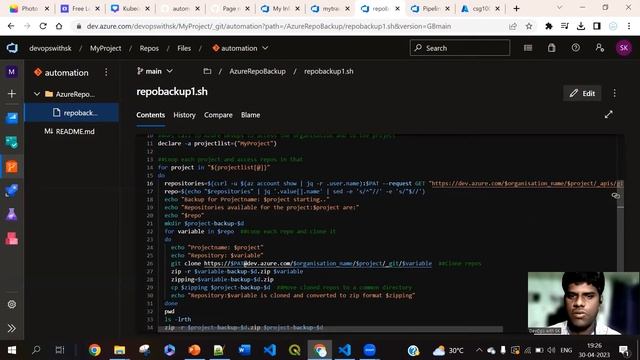
Task: Click the folder icon in the path breadcrumb
Action: pos(207,71)
